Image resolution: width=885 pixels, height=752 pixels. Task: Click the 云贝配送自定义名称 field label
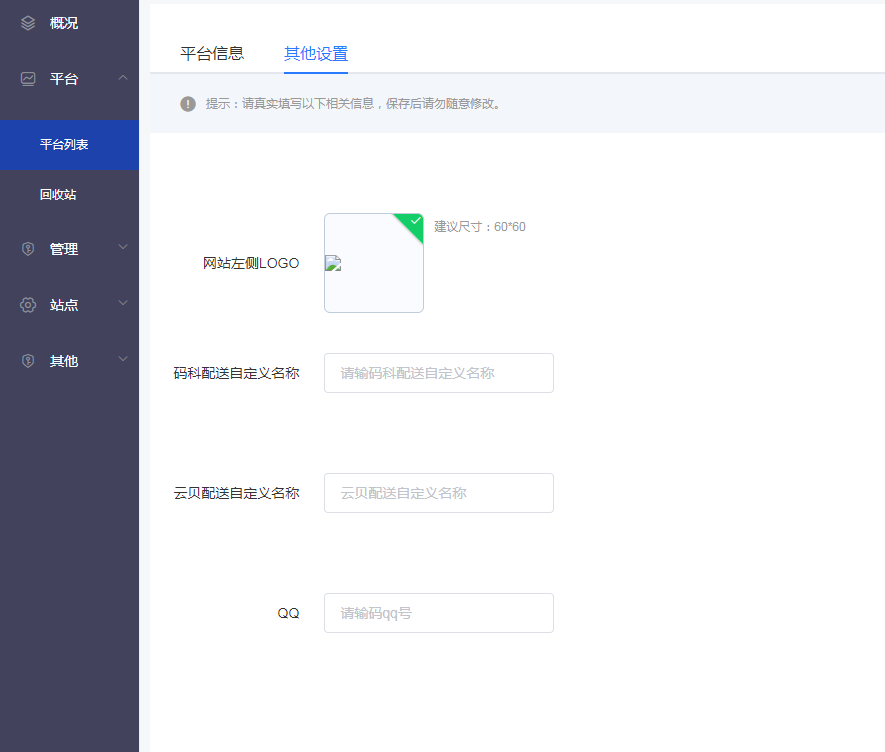236,493
